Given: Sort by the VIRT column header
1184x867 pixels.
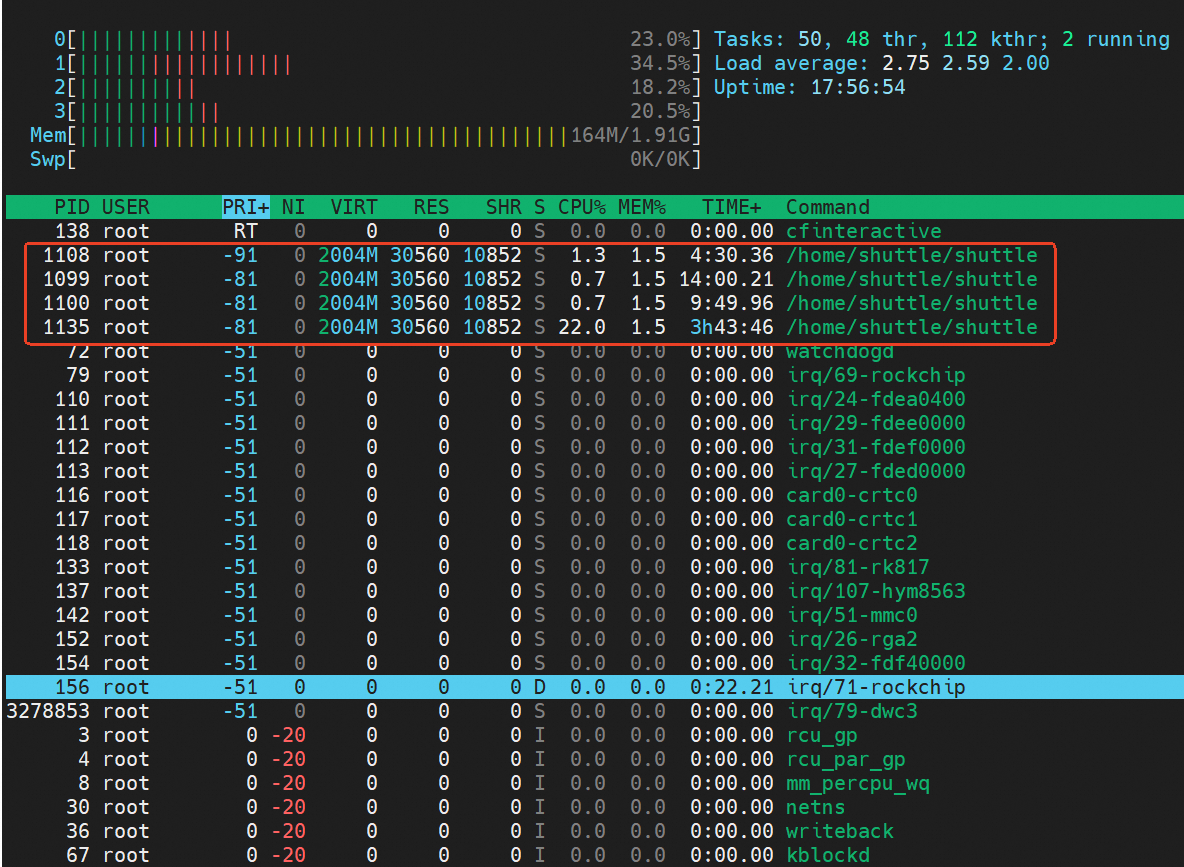Looking at the screenshot, I should point(353,207).
